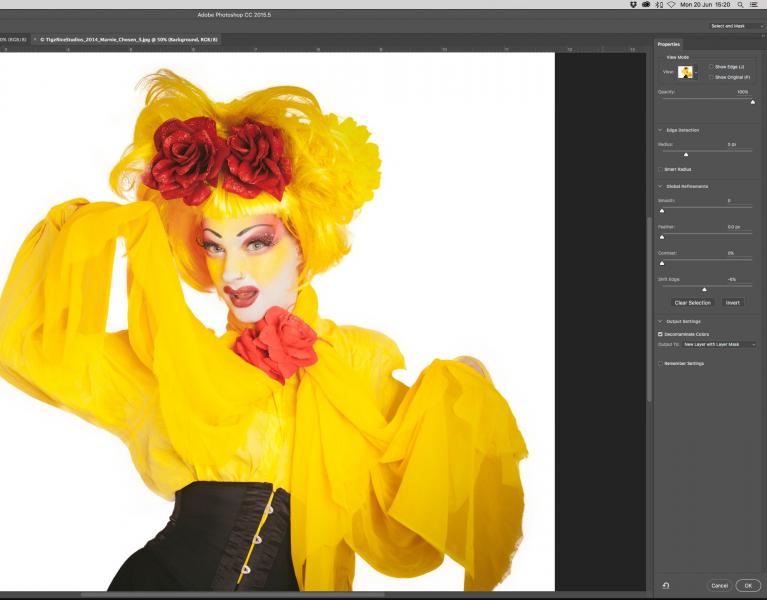Open Spotlight search magnifier icon
767x600 pixels.
click(x=741, y=5)
